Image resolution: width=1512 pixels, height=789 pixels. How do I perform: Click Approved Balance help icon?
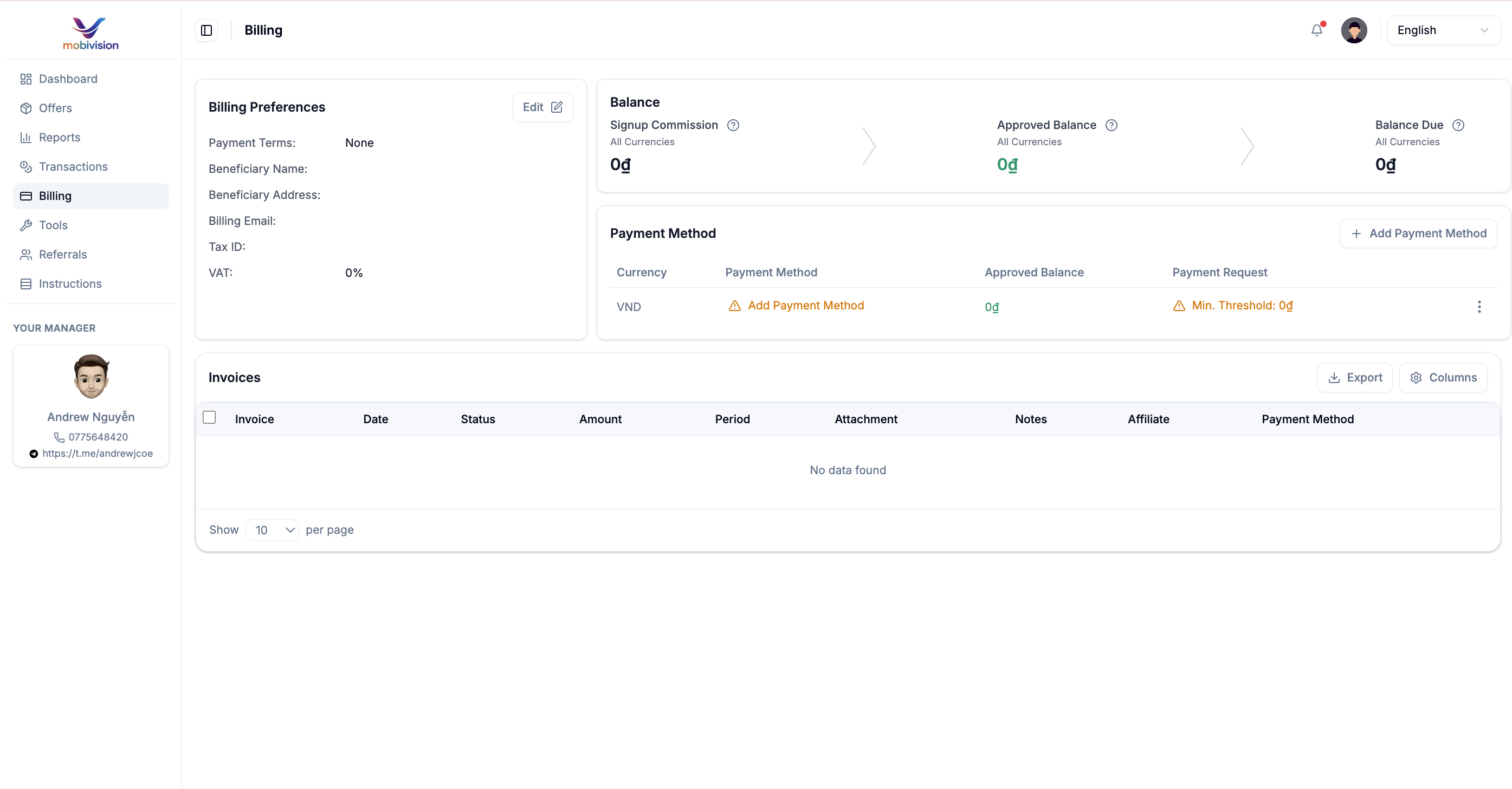pos(1111,125)
